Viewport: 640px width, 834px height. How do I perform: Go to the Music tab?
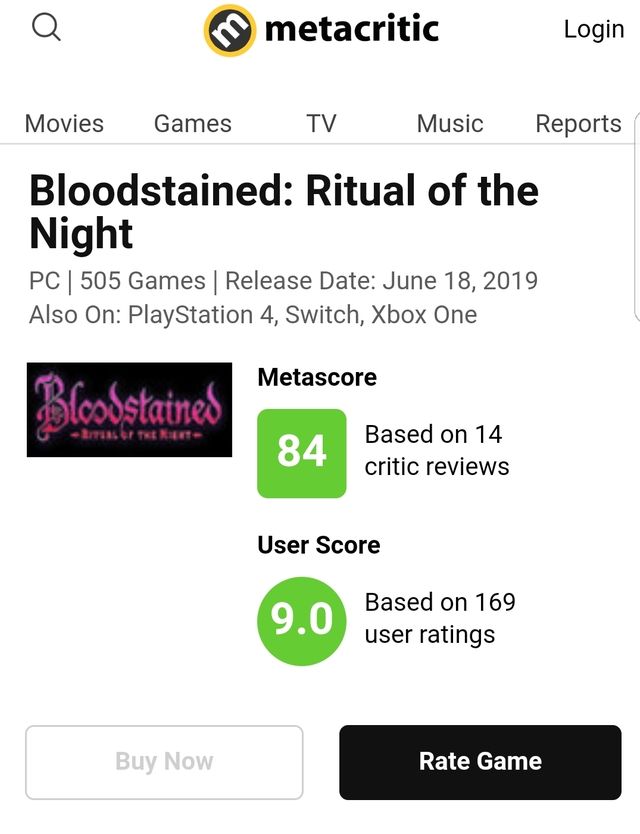click(x=449, y=123)
